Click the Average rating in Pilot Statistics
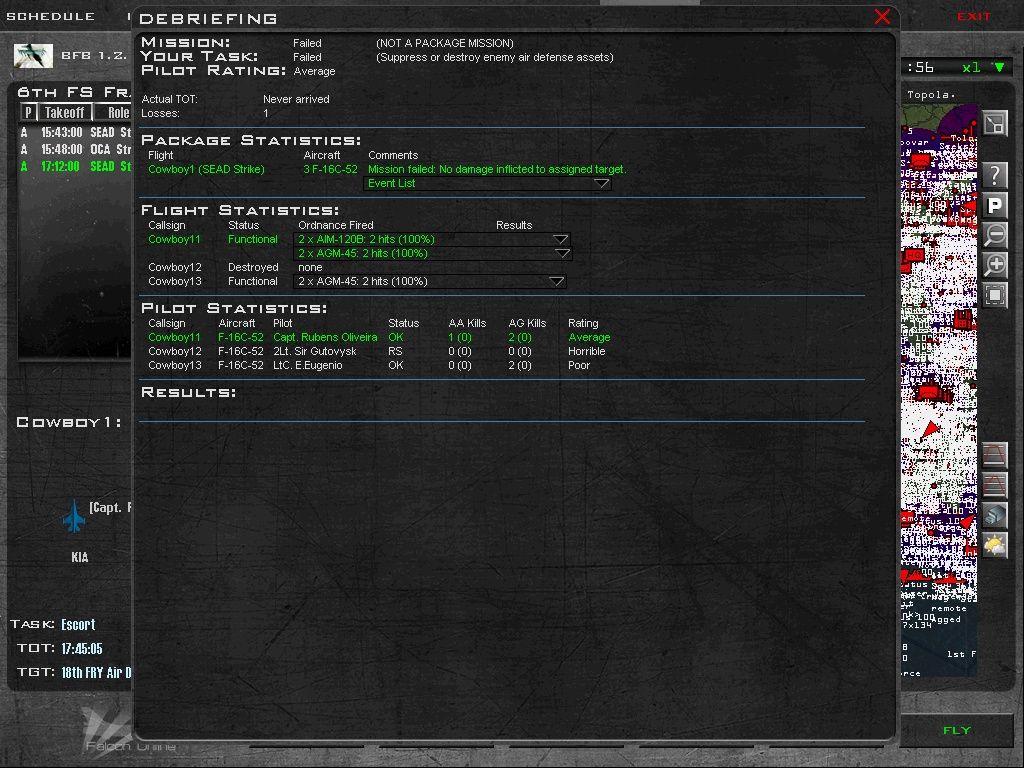1024x768 pixels. click(x=589, y=337)
